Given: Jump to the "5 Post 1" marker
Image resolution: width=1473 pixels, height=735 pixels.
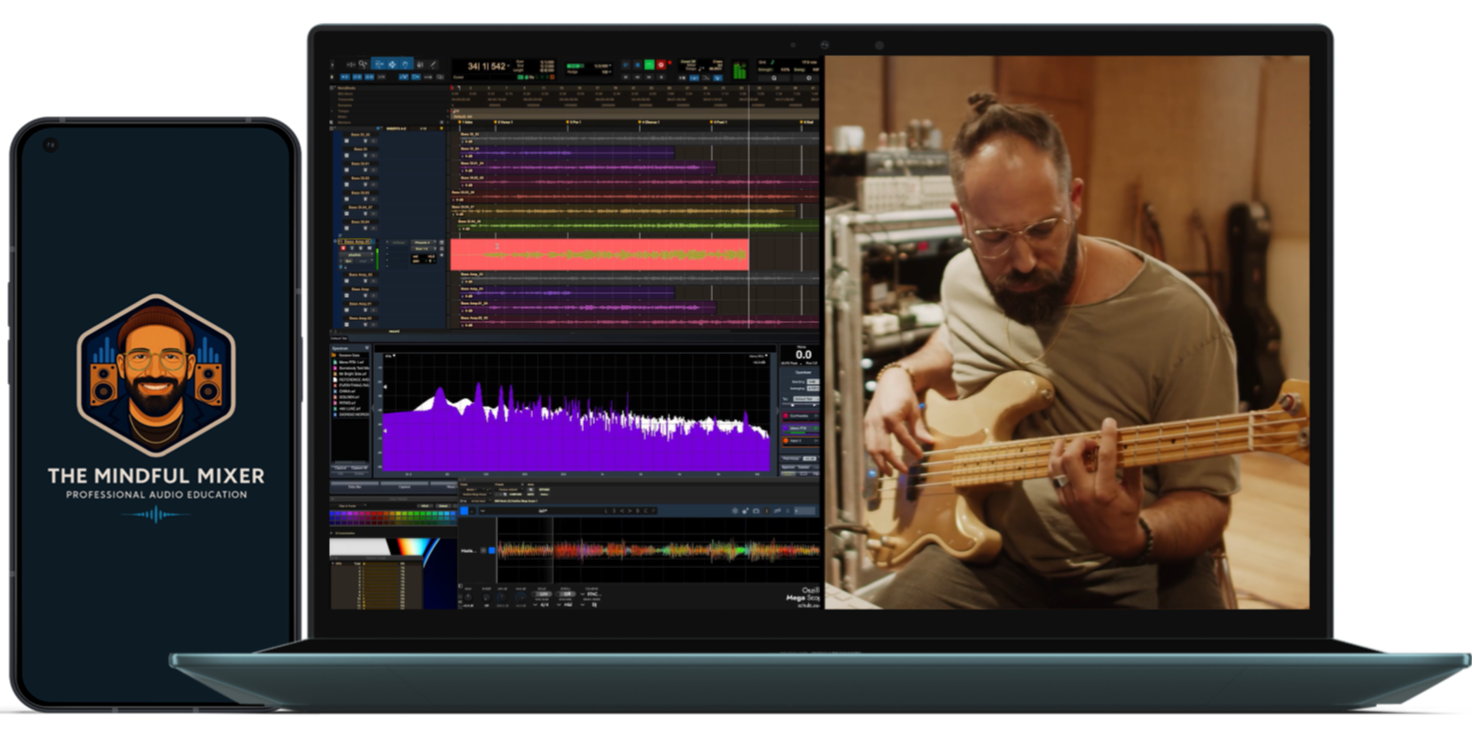Looking at the screenshot, I should pos(719,124).
